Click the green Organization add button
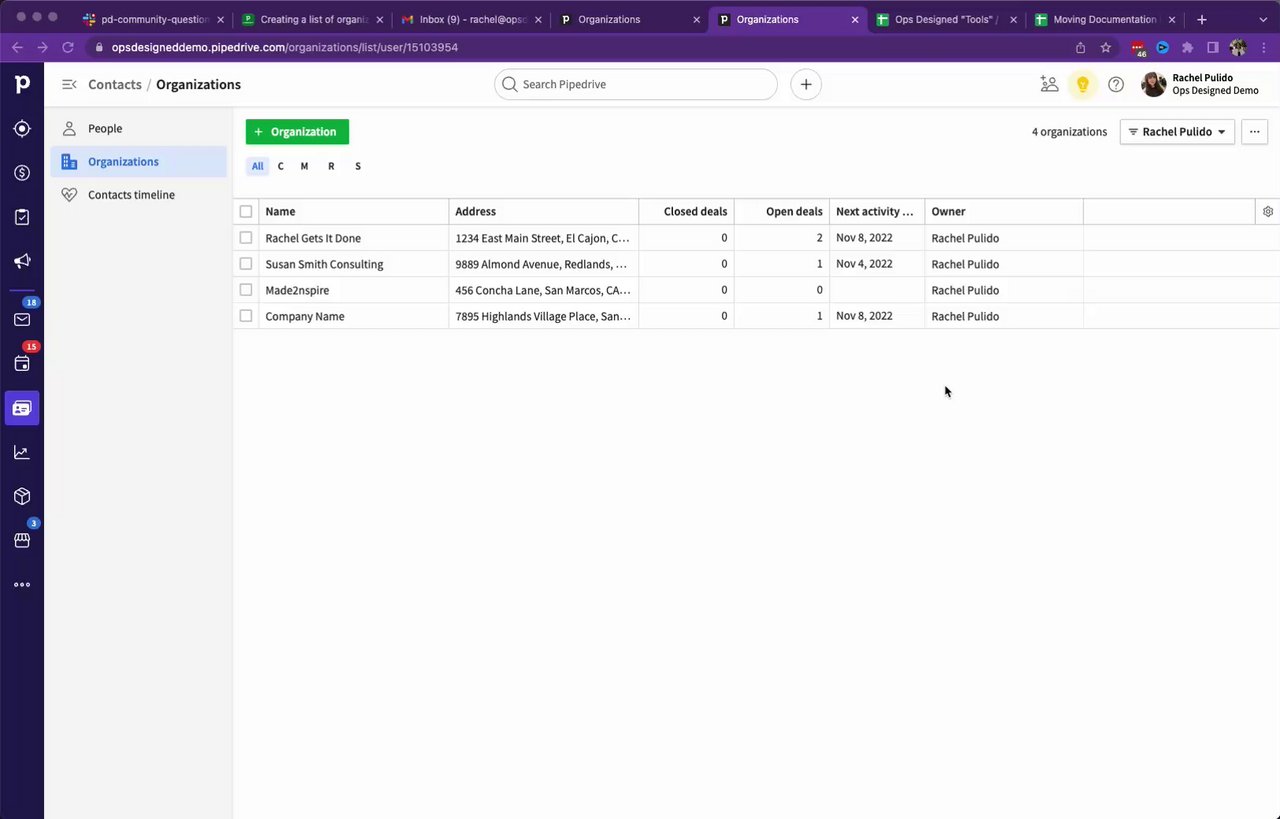 tap(297, 132)
